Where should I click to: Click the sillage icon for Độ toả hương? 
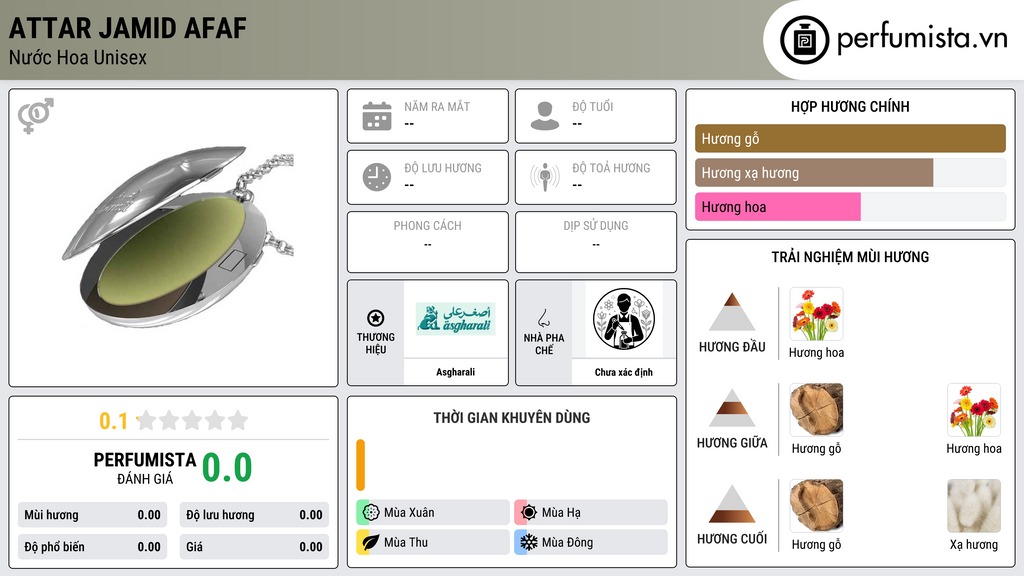click(x=545, y=177)
